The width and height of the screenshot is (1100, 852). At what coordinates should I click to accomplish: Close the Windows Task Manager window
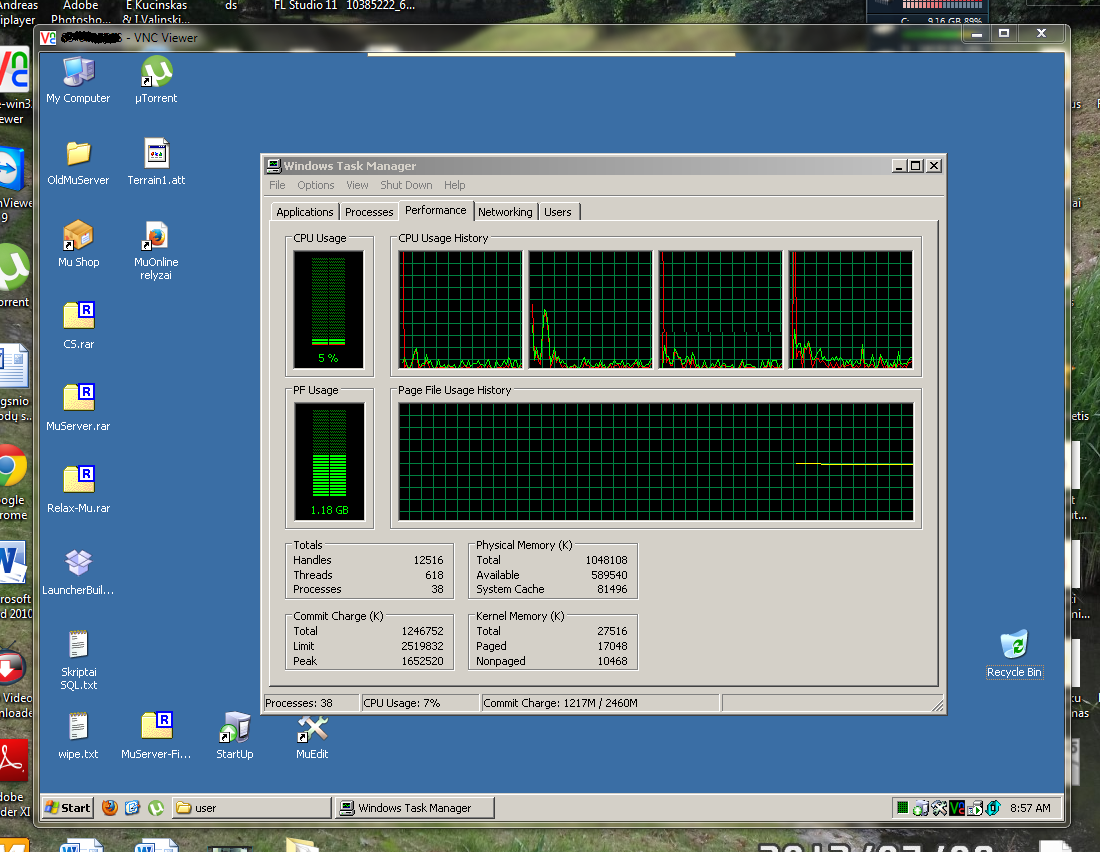[934, 166]
